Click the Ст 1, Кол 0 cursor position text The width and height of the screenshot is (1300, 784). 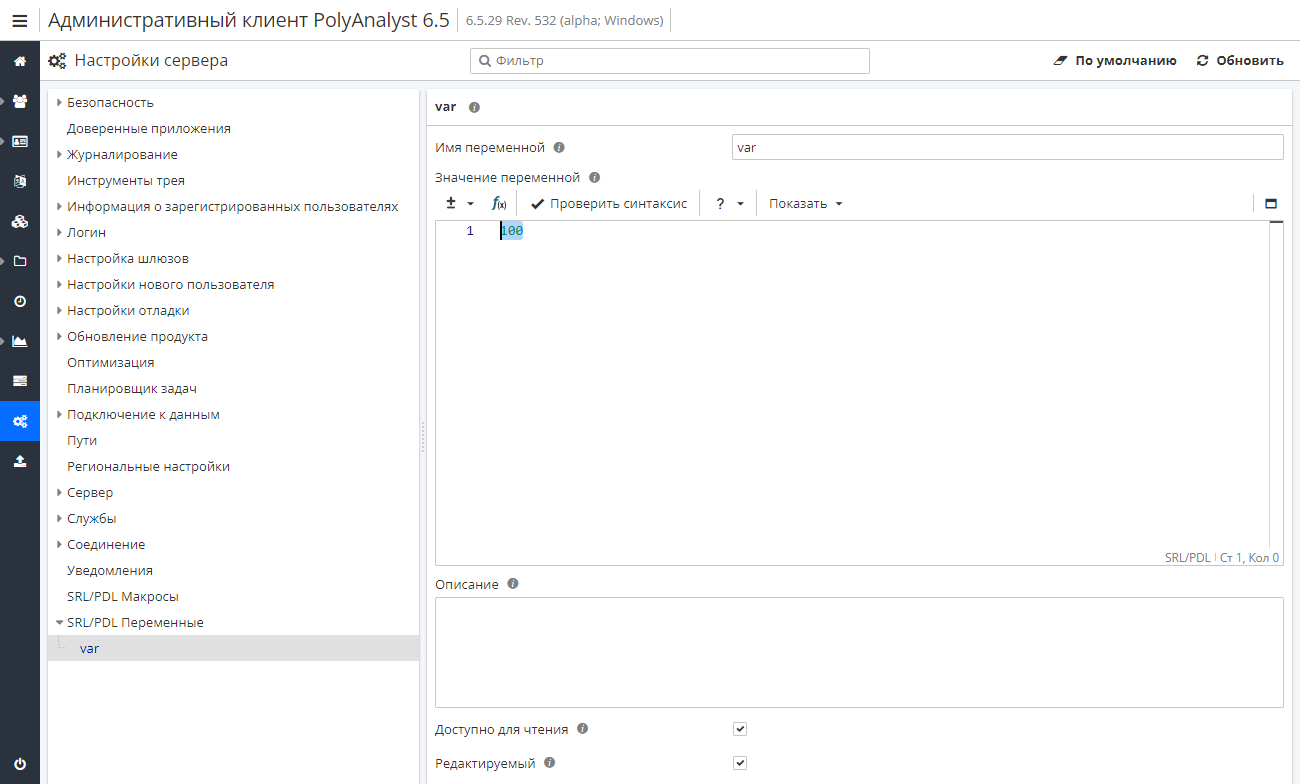click(1250, 558)
